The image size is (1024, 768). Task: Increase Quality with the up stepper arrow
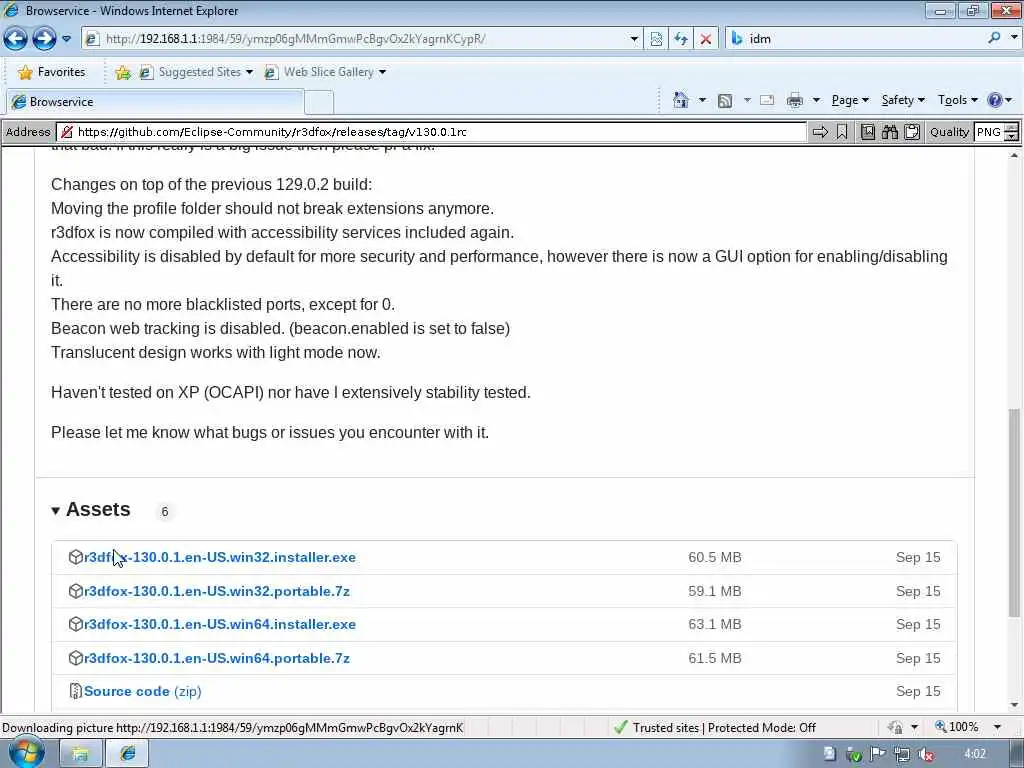[1012, 127]
